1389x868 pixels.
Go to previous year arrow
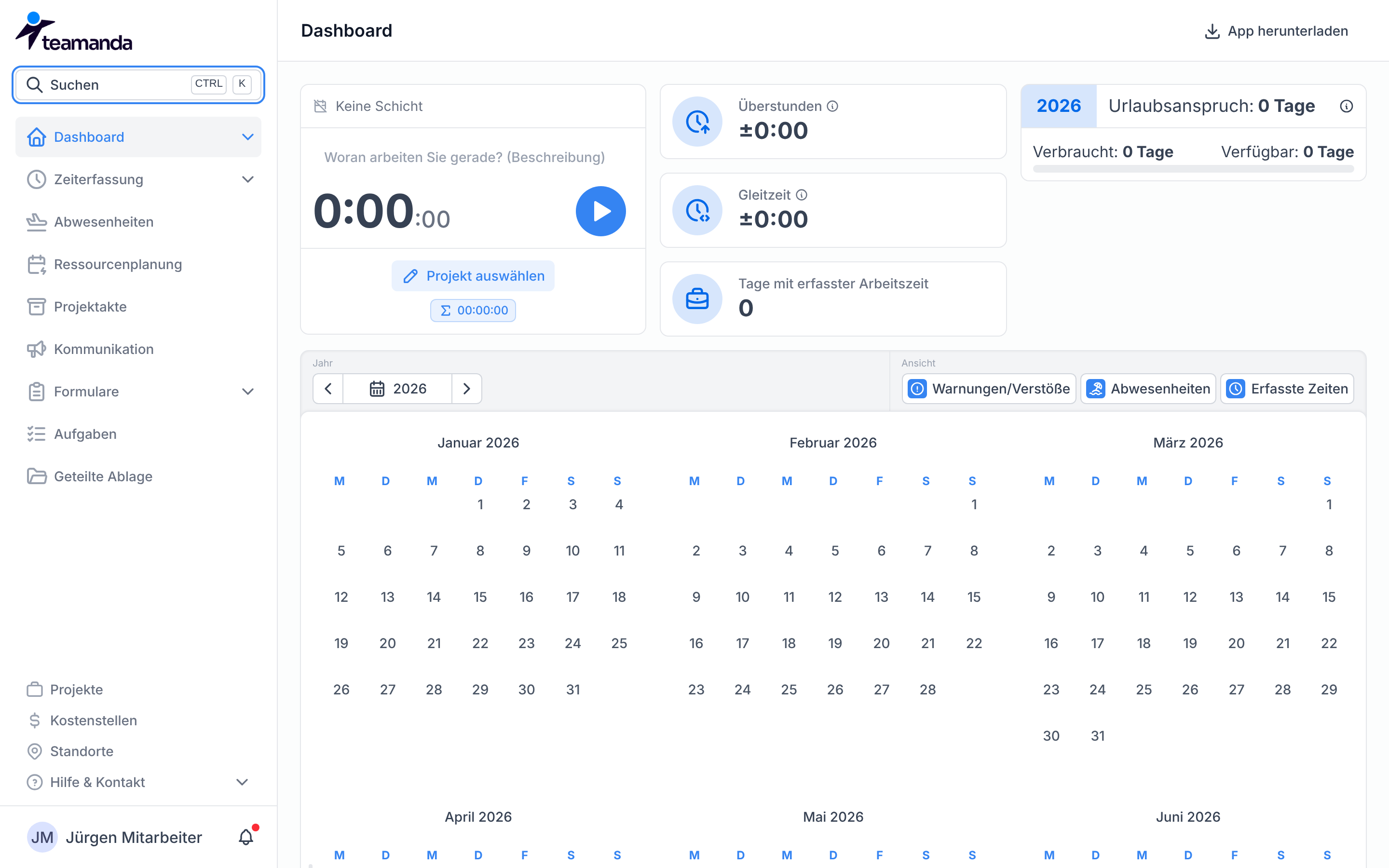tap(328, 389)
